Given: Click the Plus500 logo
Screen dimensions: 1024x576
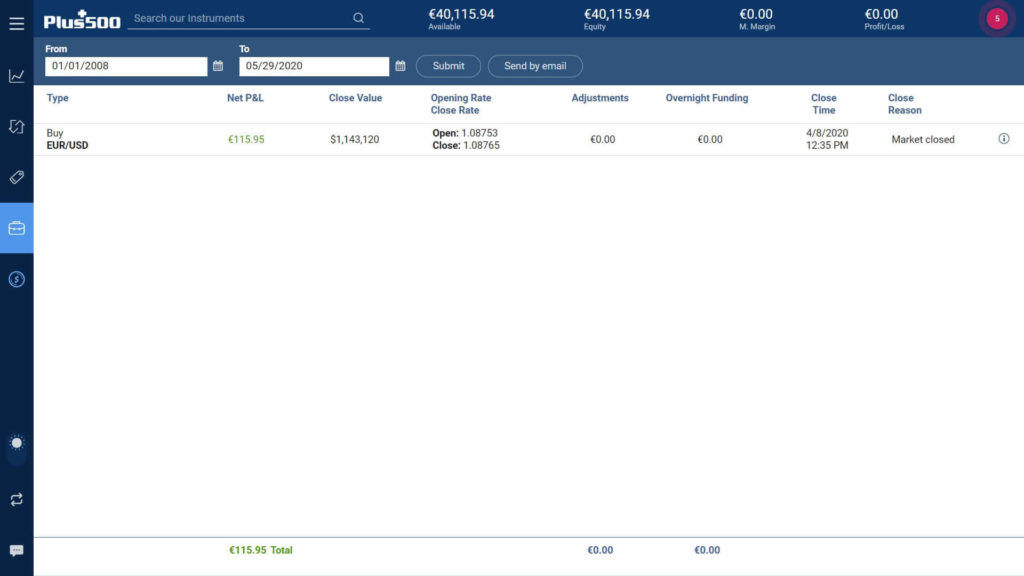Looking at the screenshot, I should 82,20.
